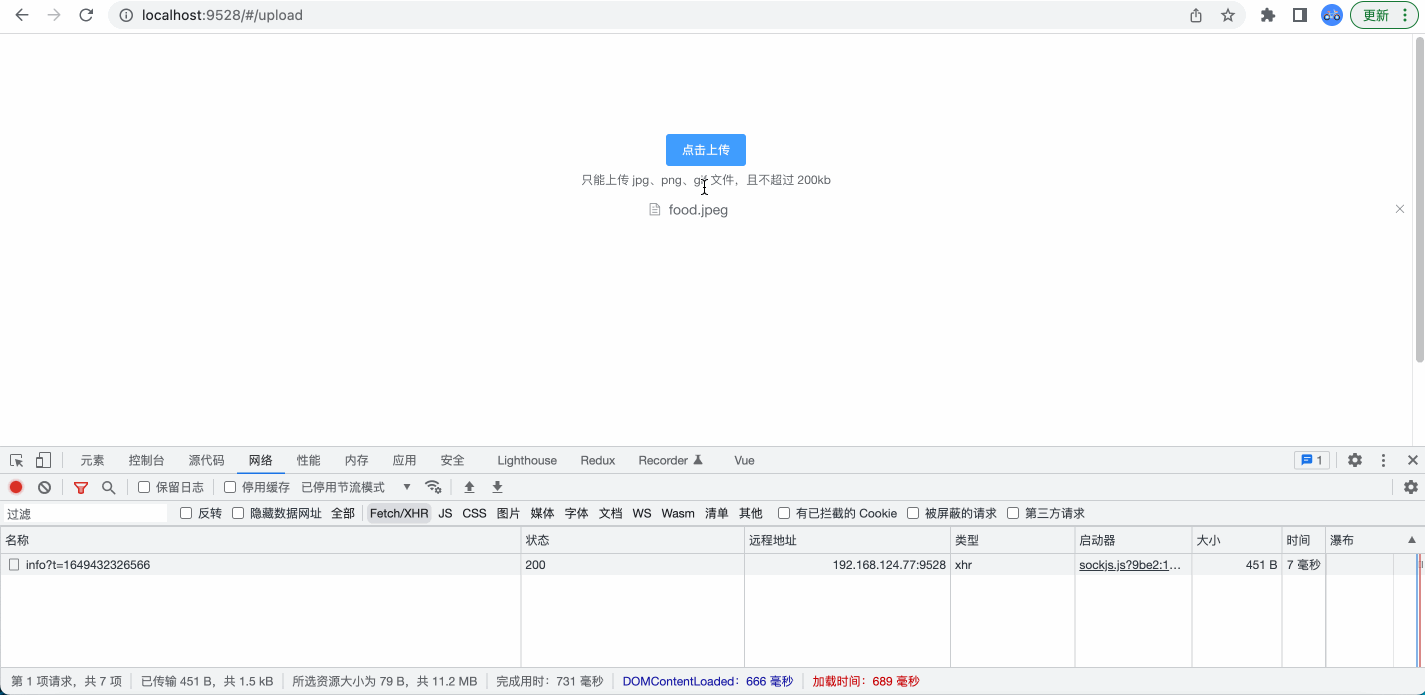
Task: Open the Vue devtools tab
Action: 744,460
